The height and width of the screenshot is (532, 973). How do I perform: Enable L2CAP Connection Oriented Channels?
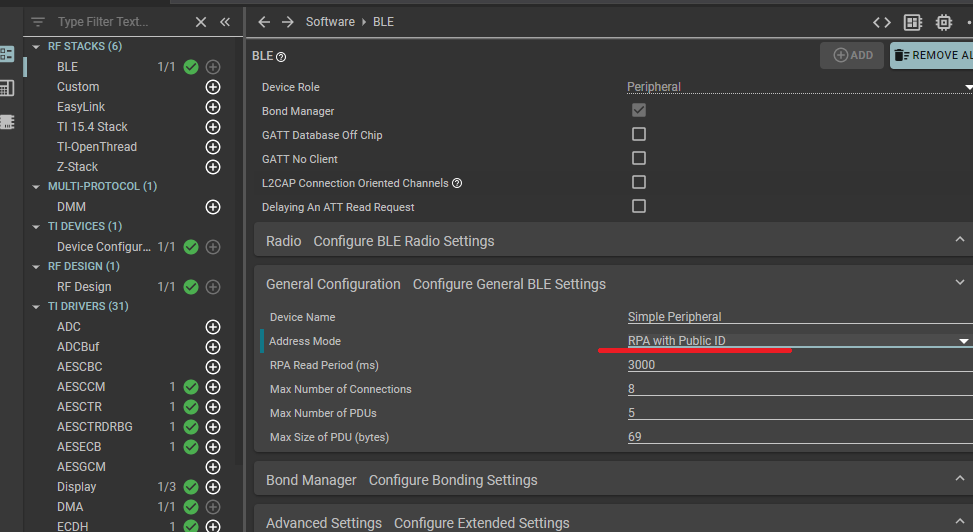point(639,182)
